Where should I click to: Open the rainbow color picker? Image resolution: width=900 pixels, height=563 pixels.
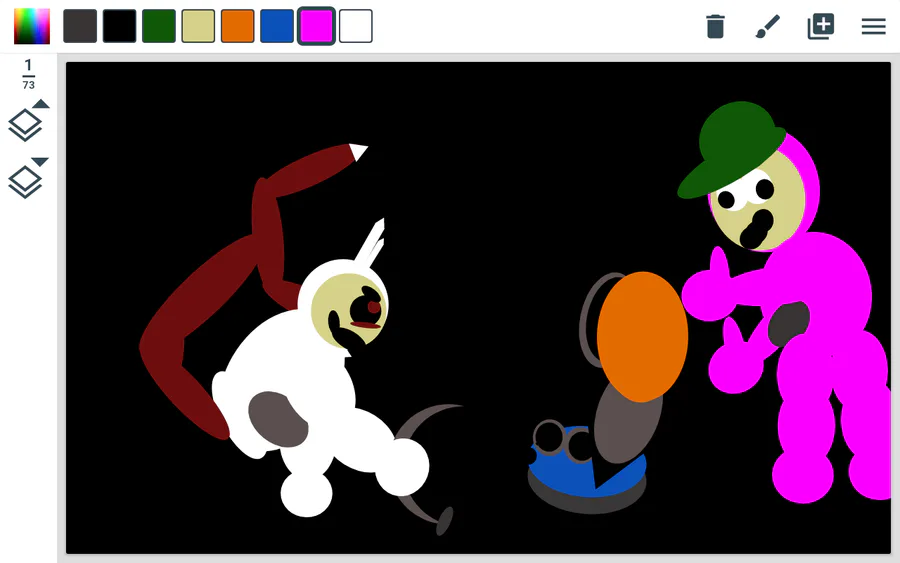tap(32, 26)
